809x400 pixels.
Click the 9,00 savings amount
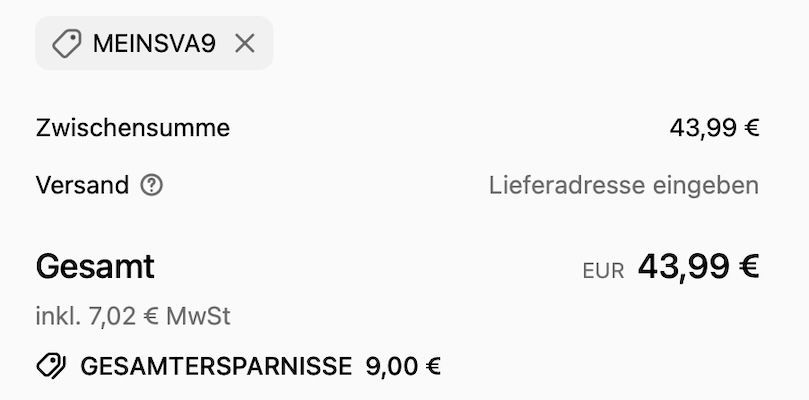392,366
